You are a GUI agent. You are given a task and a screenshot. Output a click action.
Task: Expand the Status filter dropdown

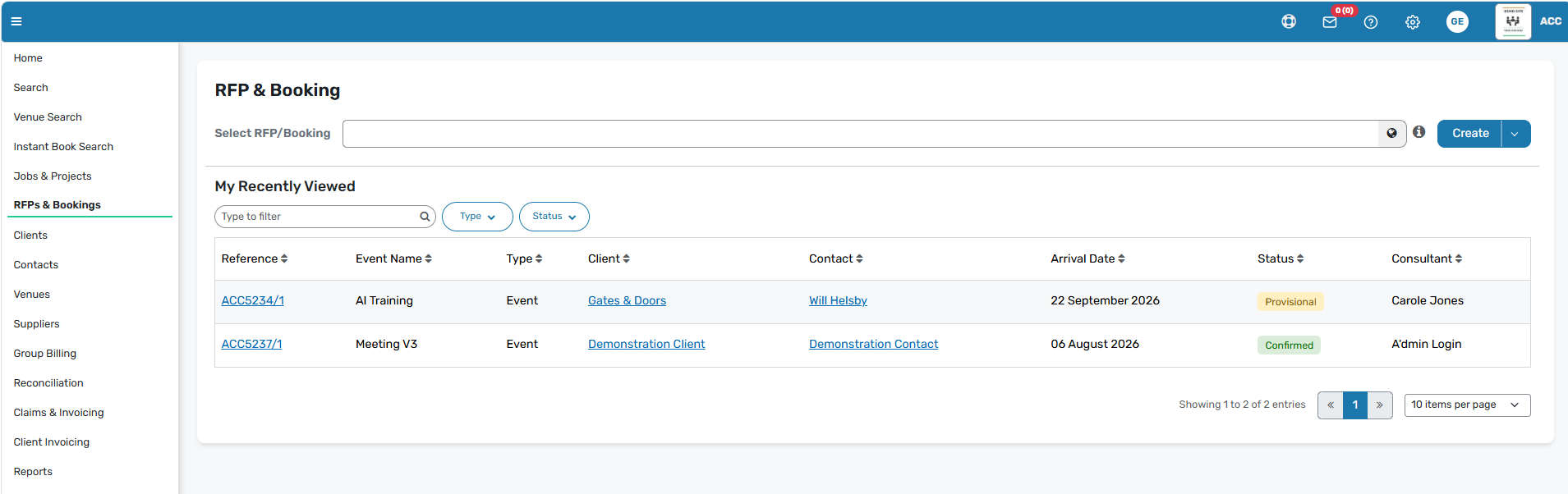pos(554,217)
